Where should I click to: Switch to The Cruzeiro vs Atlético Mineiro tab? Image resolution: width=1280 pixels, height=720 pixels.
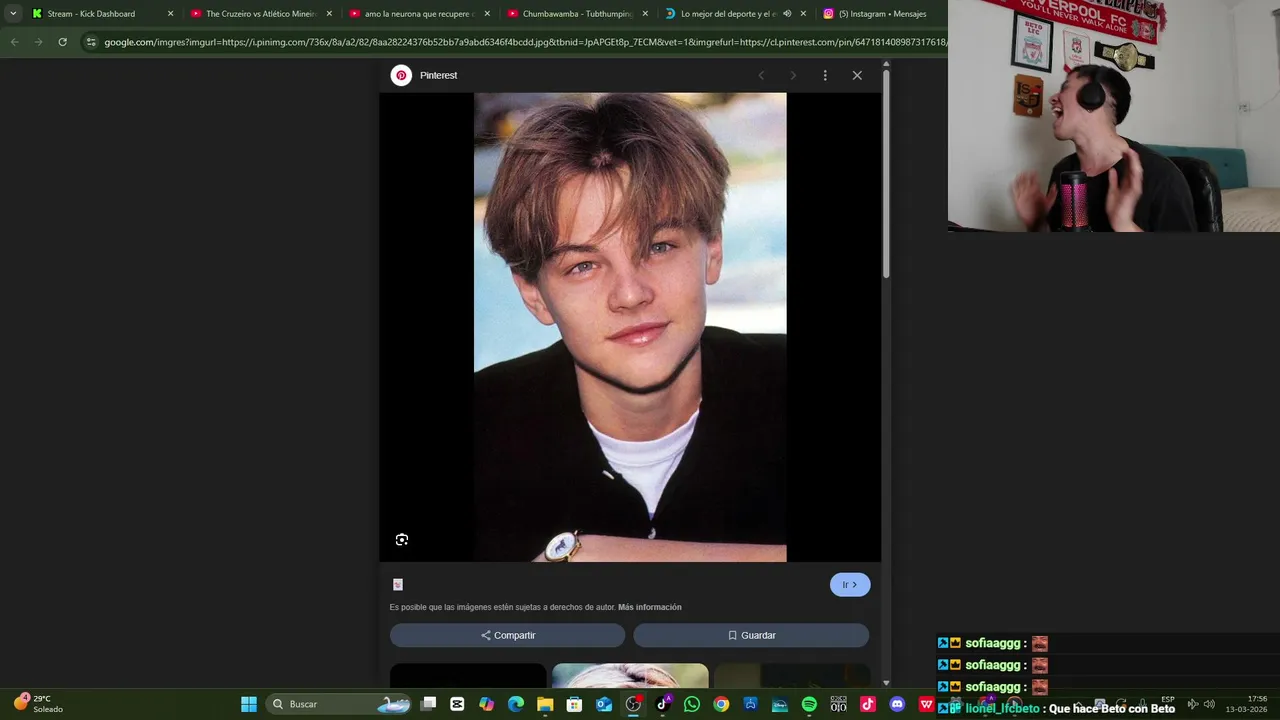click(261, 14)
